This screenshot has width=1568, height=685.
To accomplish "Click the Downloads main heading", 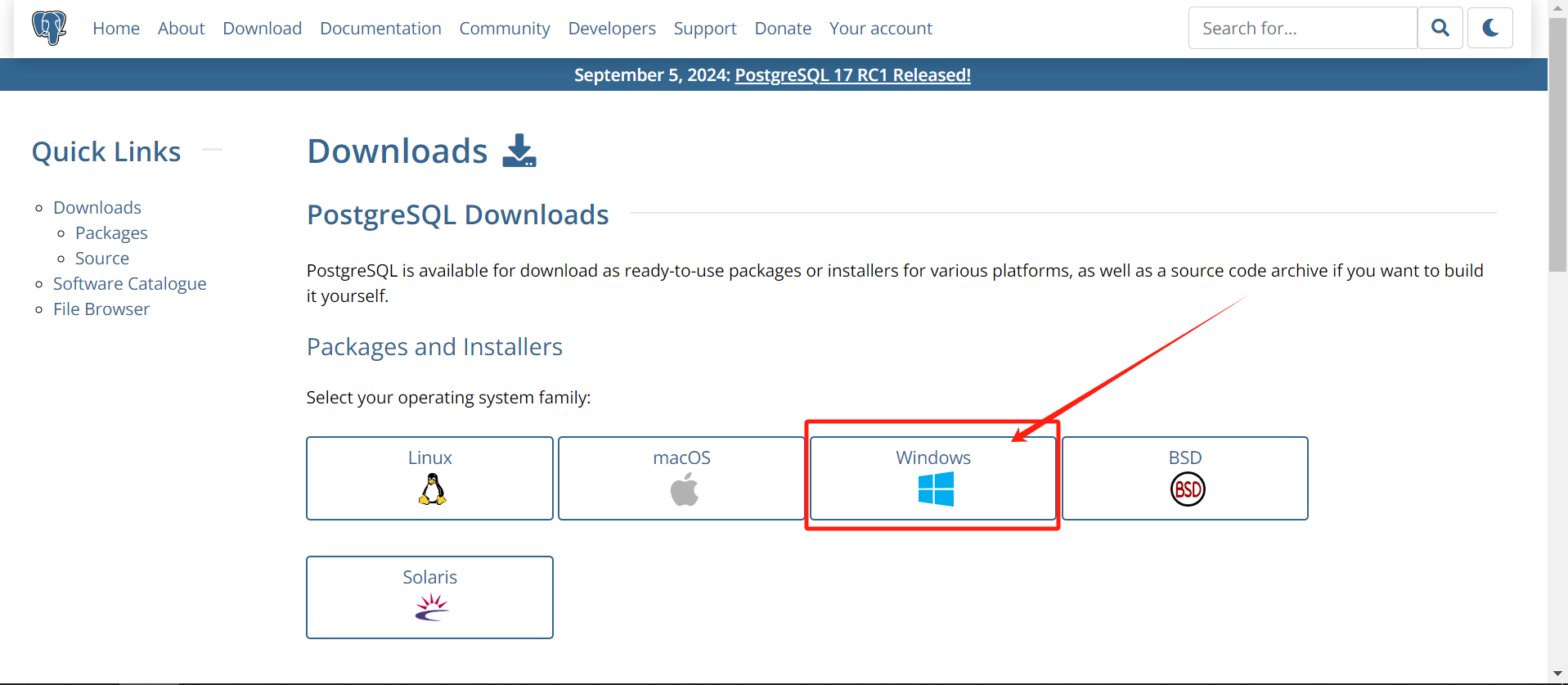I will 398,151.
